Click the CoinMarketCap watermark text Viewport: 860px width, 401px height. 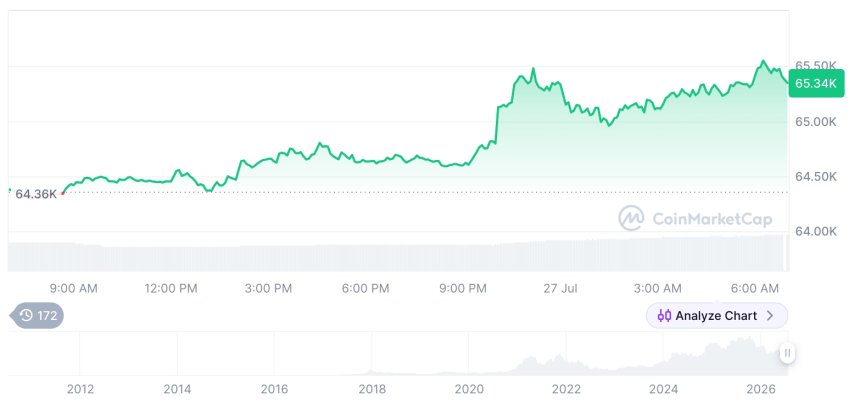(x=712, y=219)
